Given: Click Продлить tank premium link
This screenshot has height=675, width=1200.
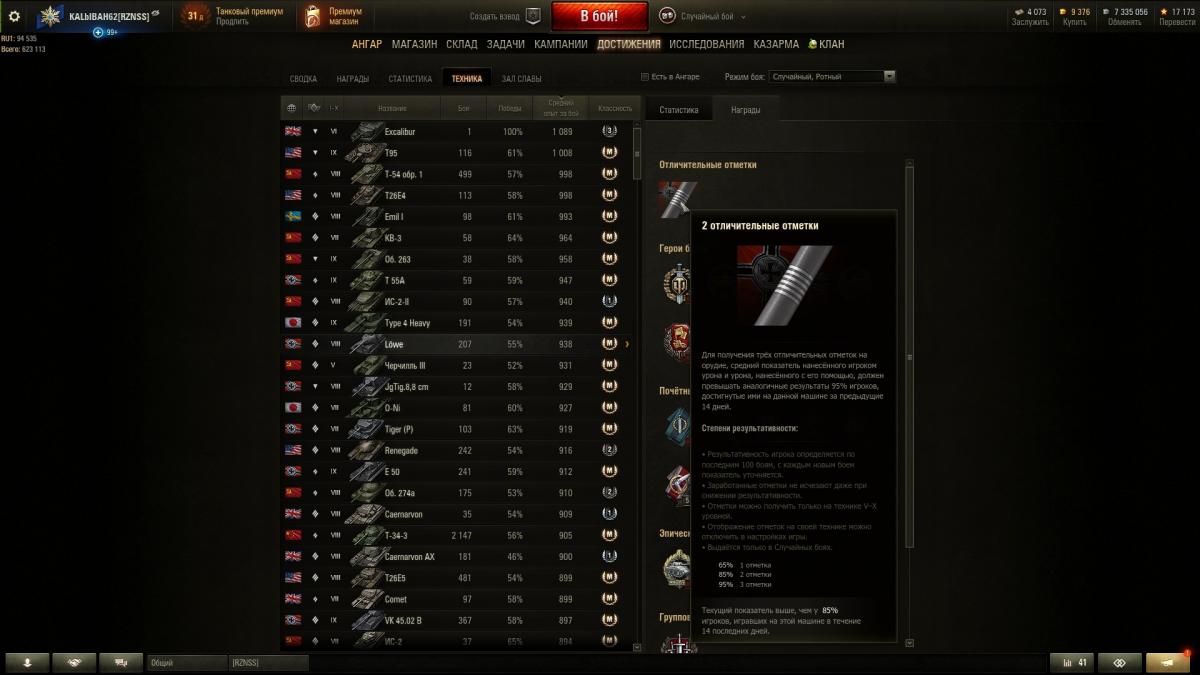Looking at the screenshot, I should (x=233, y=22).
